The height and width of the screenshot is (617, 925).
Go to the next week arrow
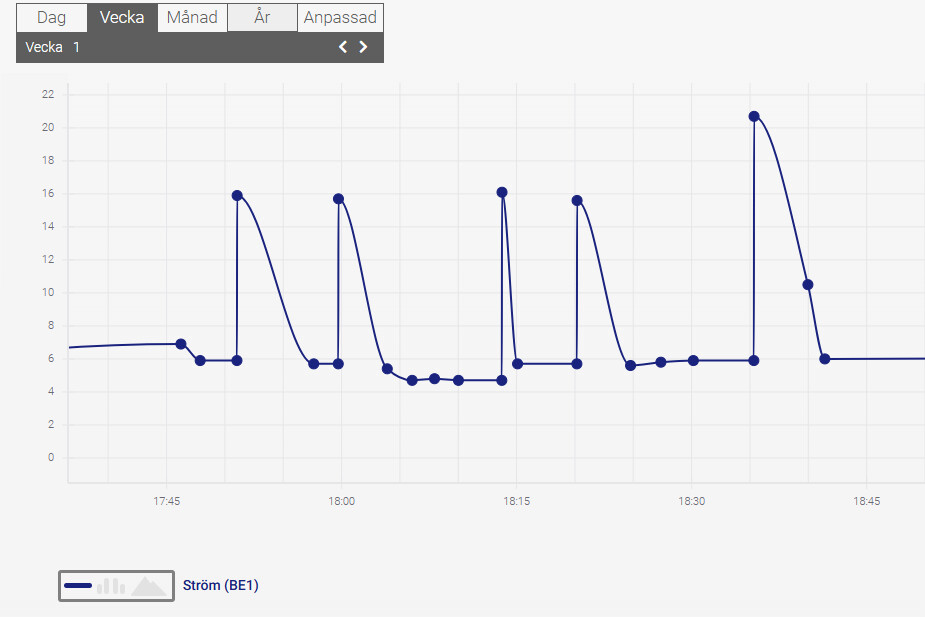point(363,47)
